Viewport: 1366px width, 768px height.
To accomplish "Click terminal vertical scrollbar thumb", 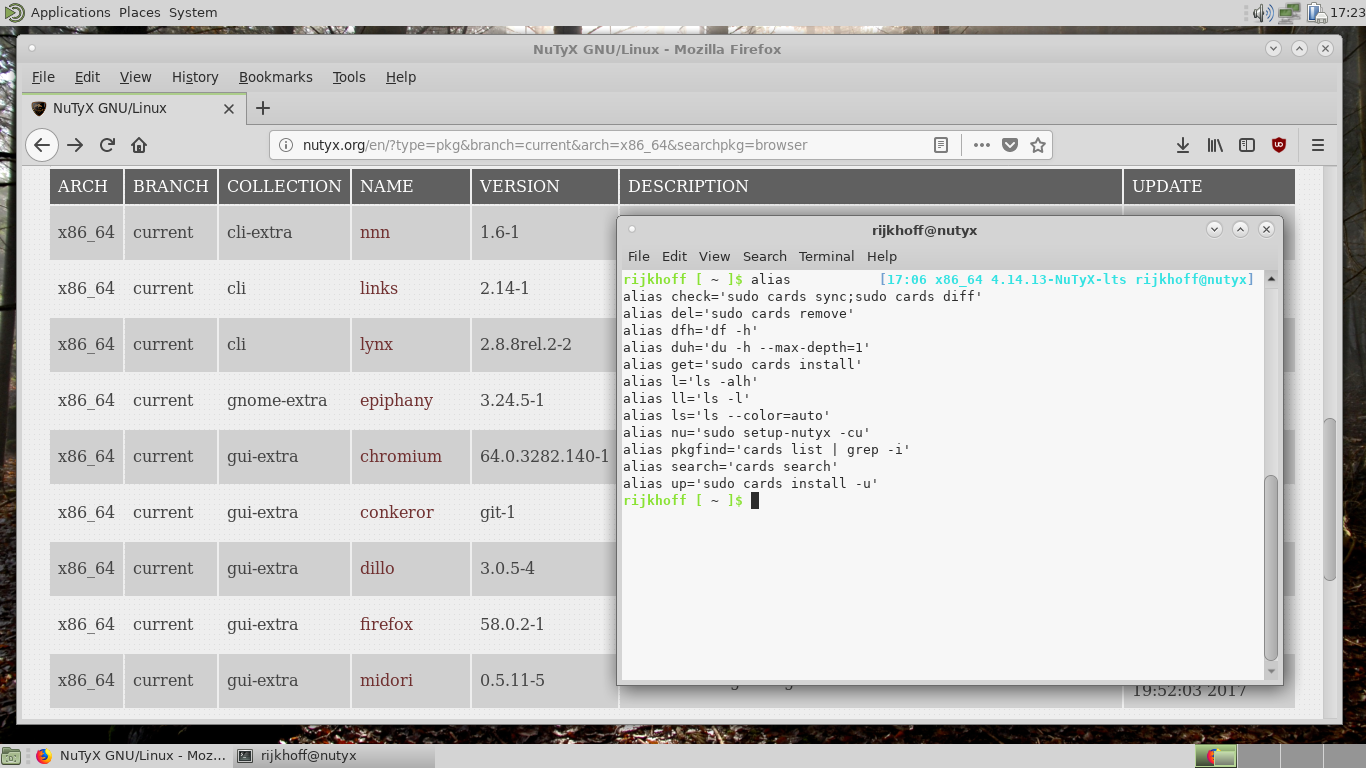I will (1271, 568).
